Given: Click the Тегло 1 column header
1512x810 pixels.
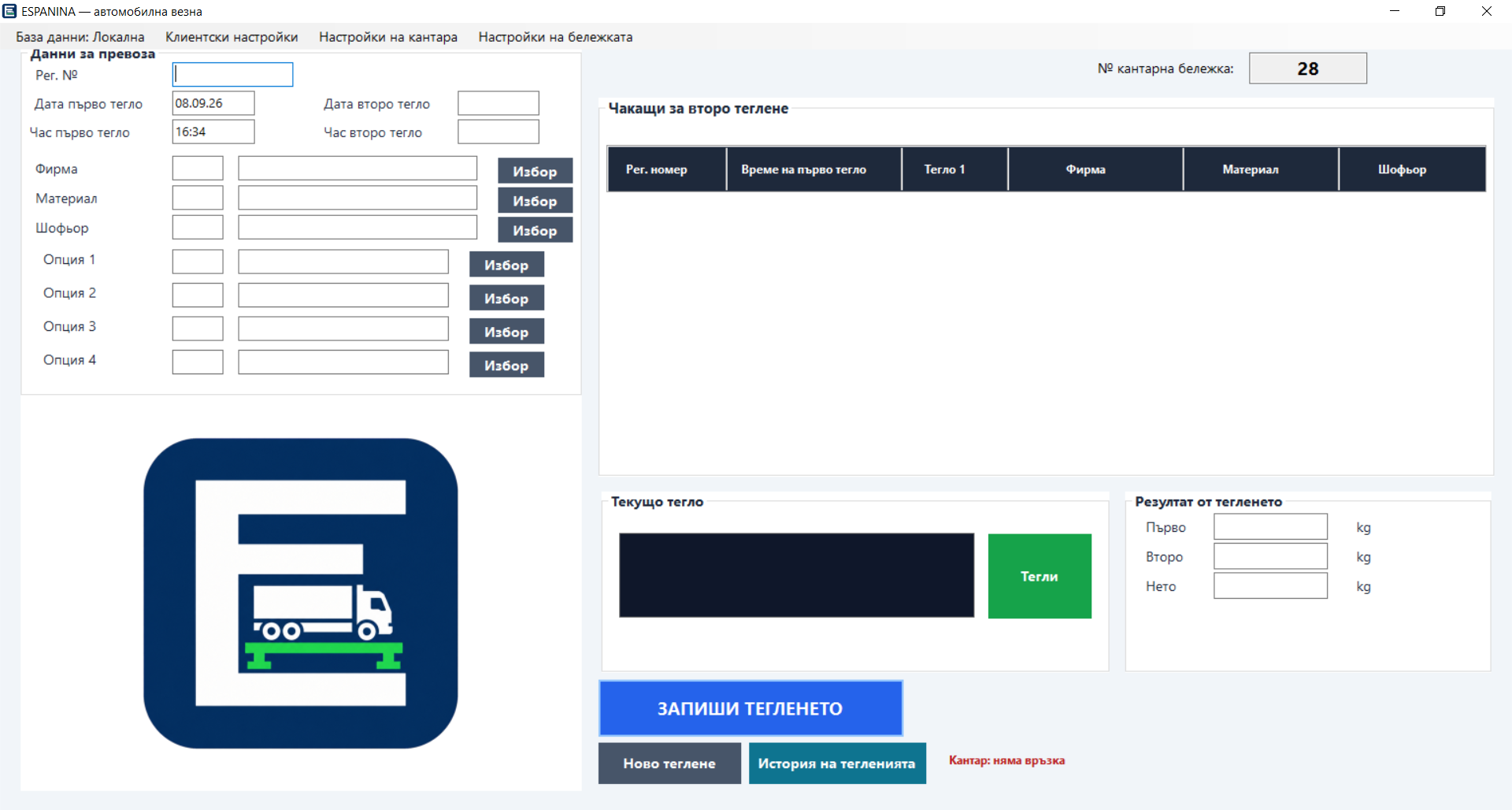Looking at the screenshot, I should (x=954, y=169).
